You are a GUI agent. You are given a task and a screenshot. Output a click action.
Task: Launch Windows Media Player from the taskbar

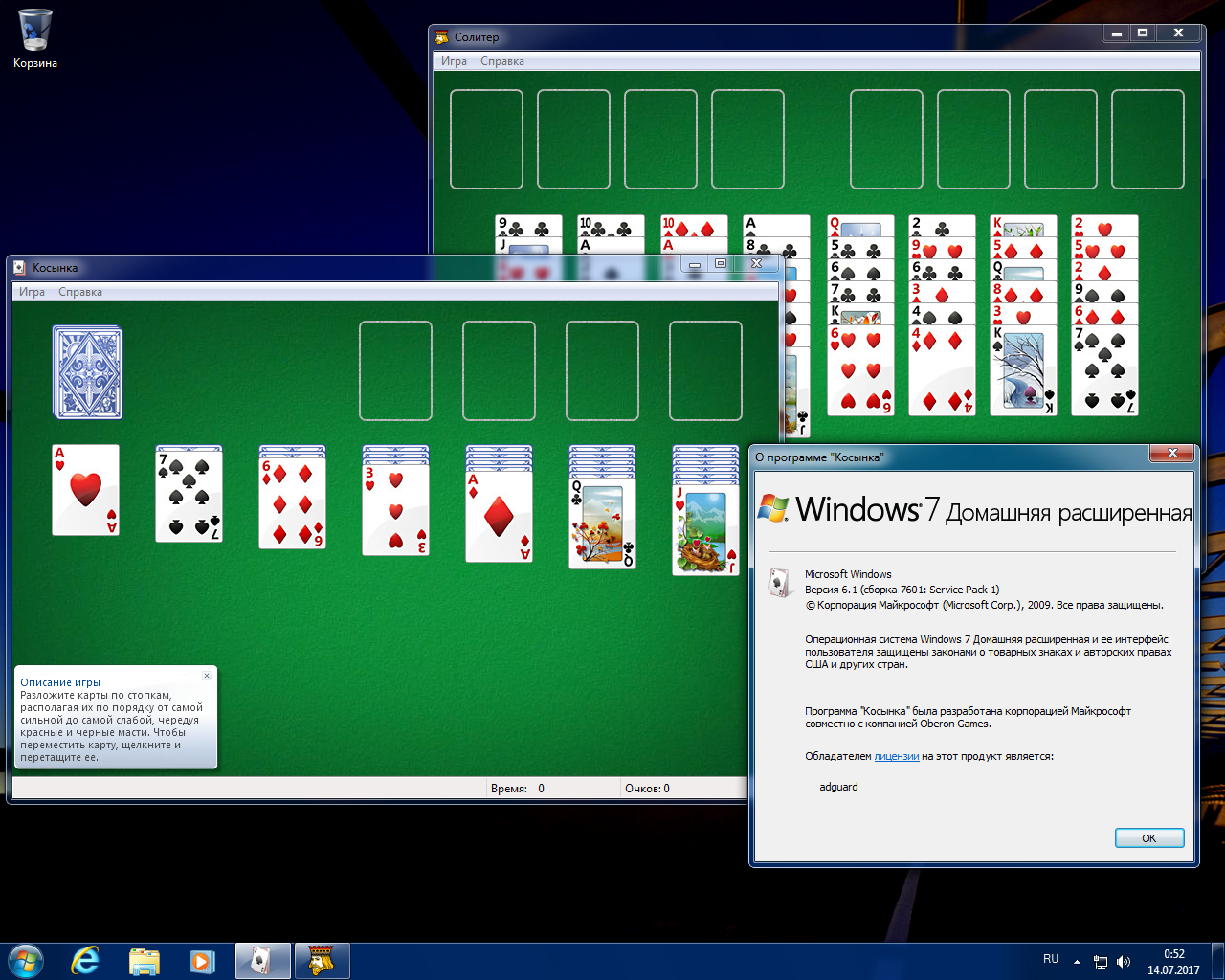[x=202, y=961]
